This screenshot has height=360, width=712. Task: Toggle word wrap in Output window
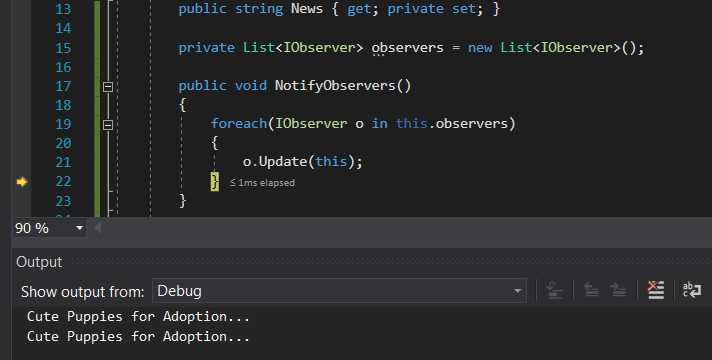(x=692, y=290)
